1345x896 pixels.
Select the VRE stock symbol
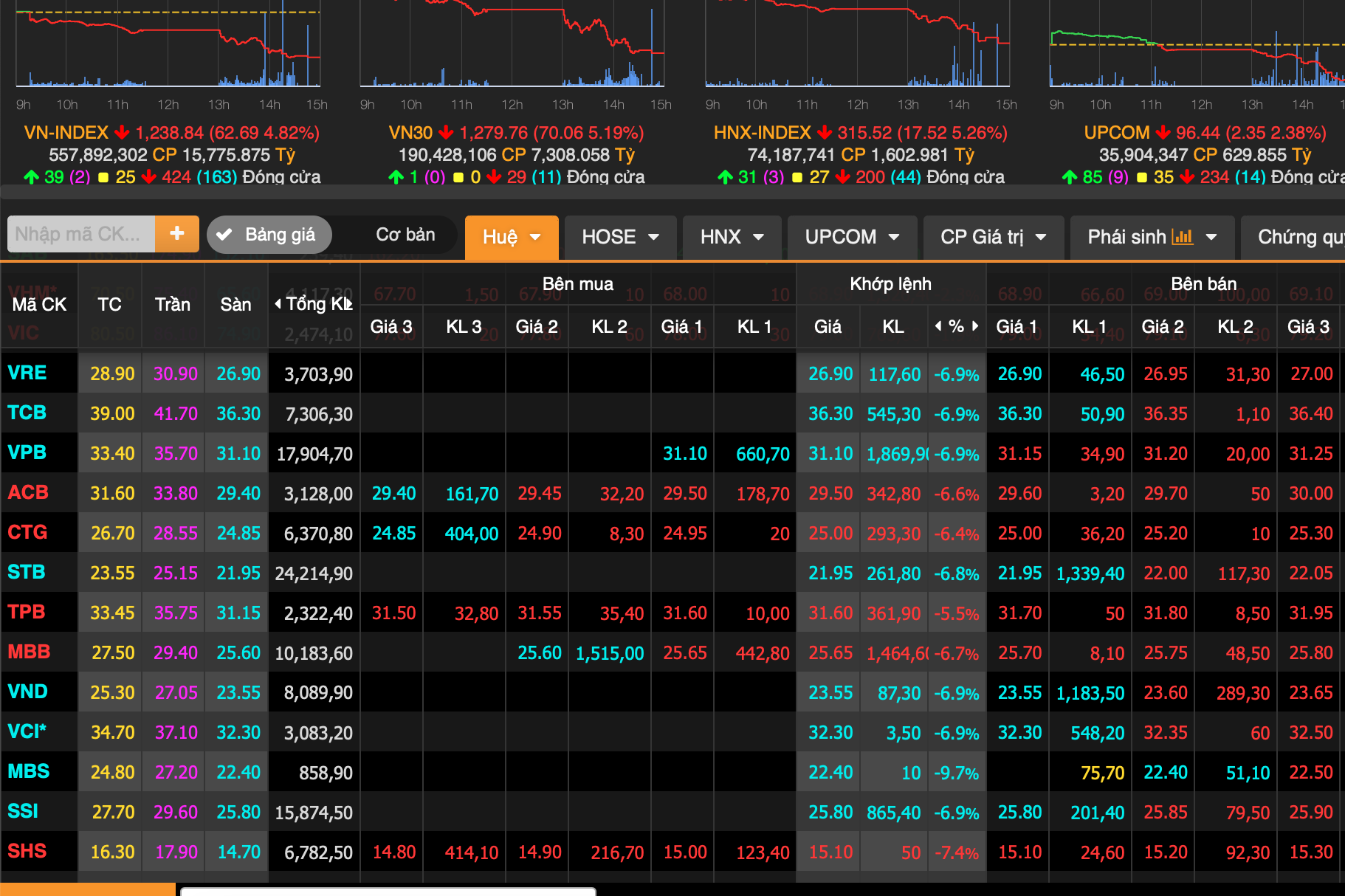27,373
